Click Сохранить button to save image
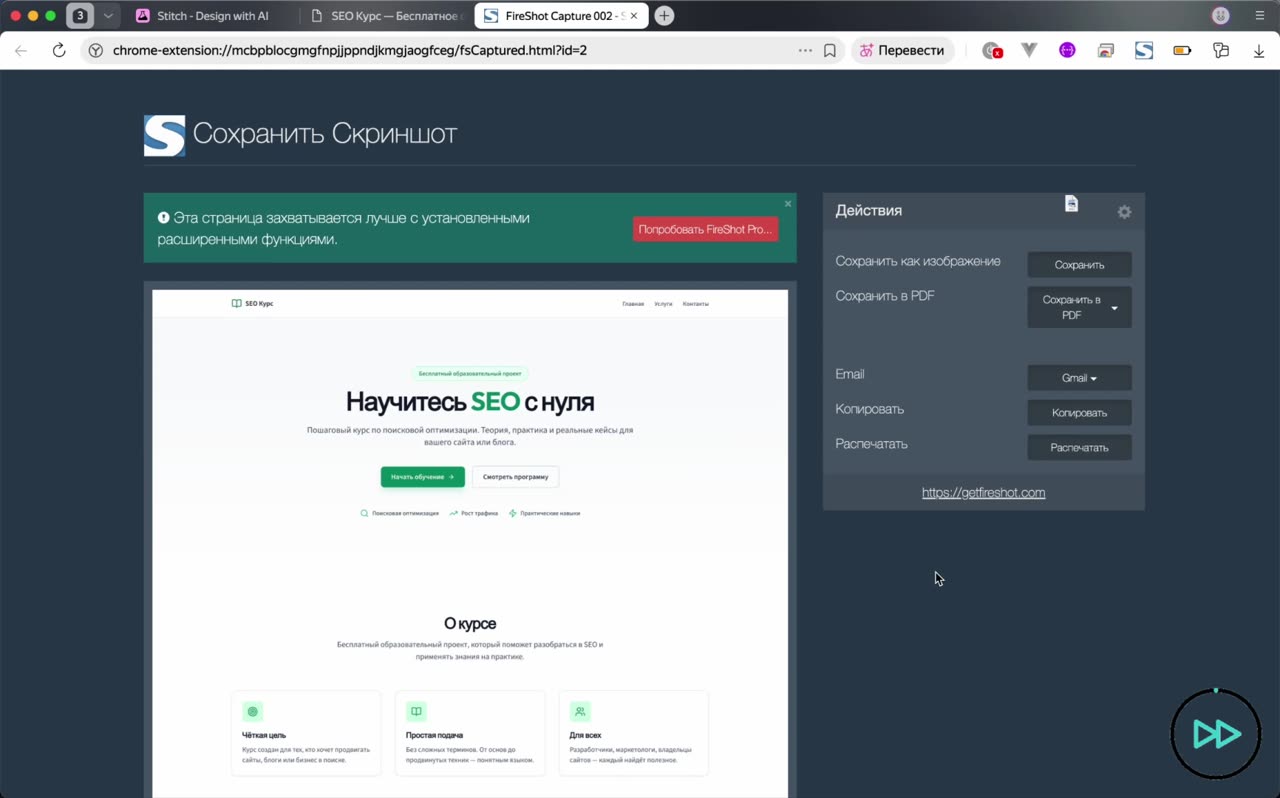The width and height of the screenshot is (1280, 798). (x=1079, y=265)
